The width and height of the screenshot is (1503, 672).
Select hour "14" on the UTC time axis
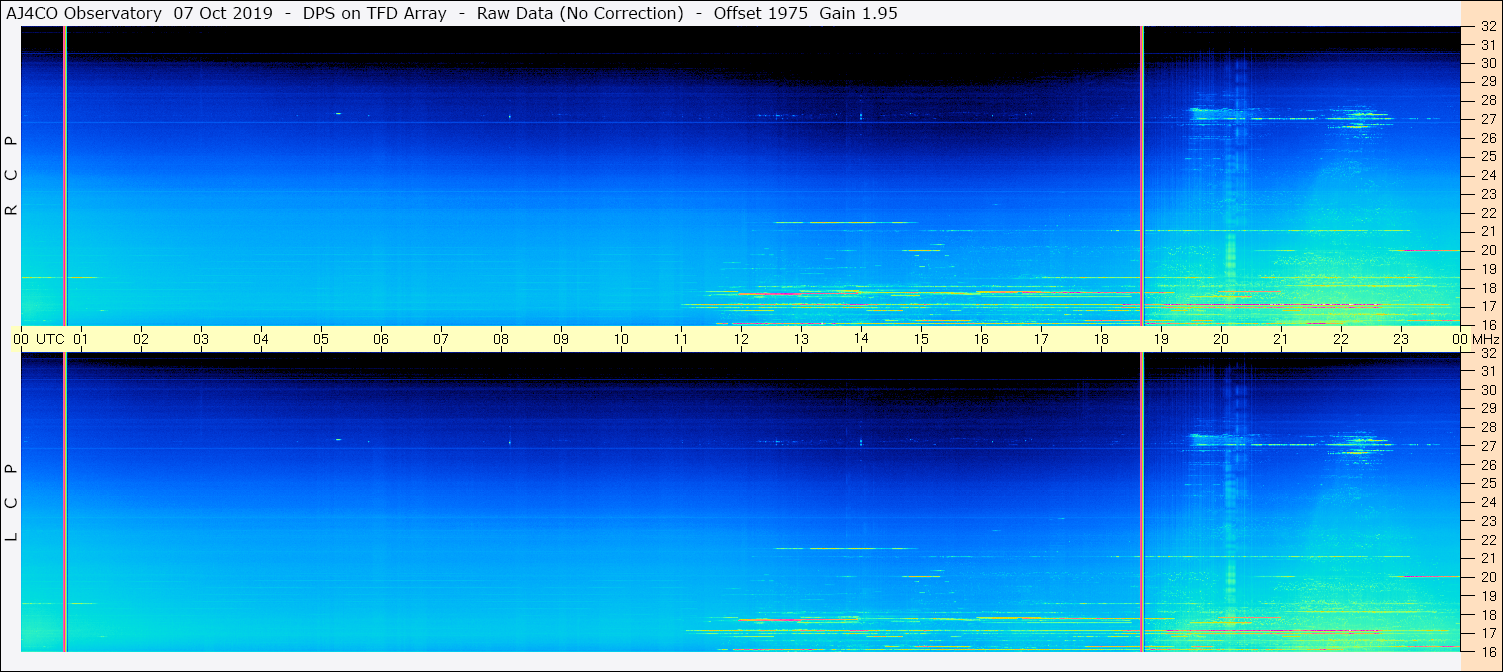click(x=861, y=339)
